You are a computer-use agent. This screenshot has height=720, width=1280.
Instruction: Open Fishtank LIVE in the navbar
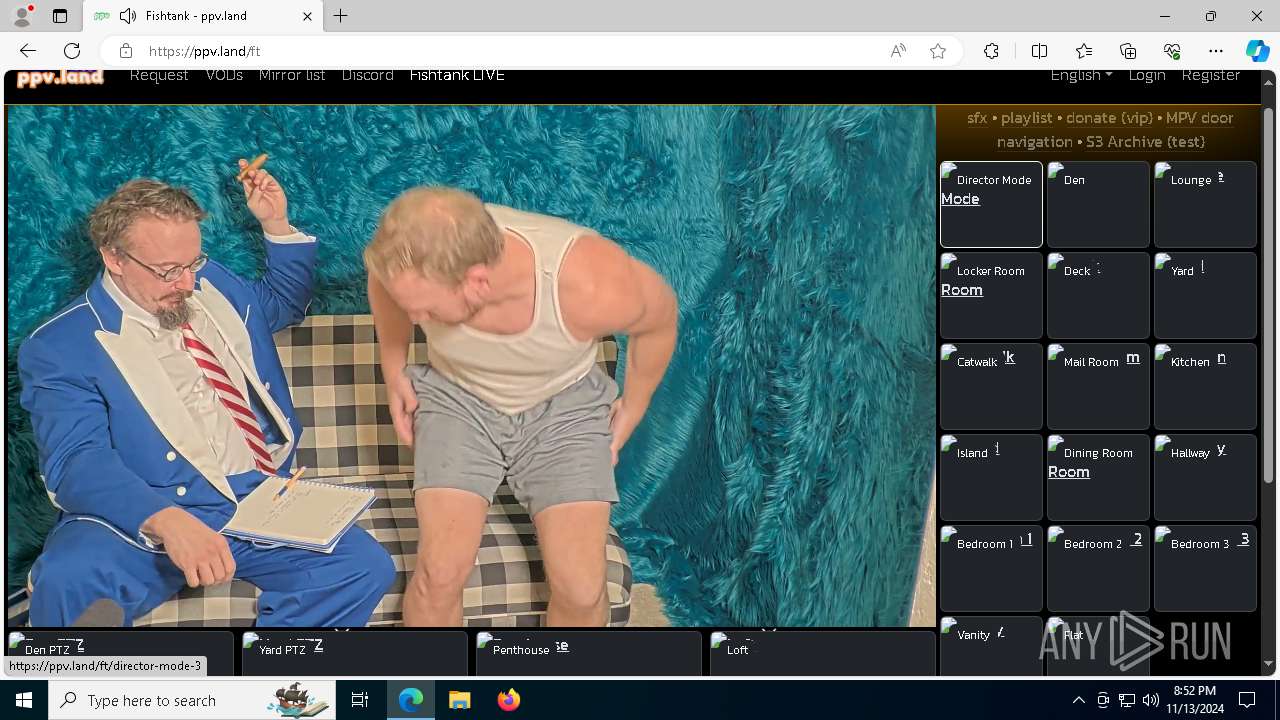[x=457, y=76]
